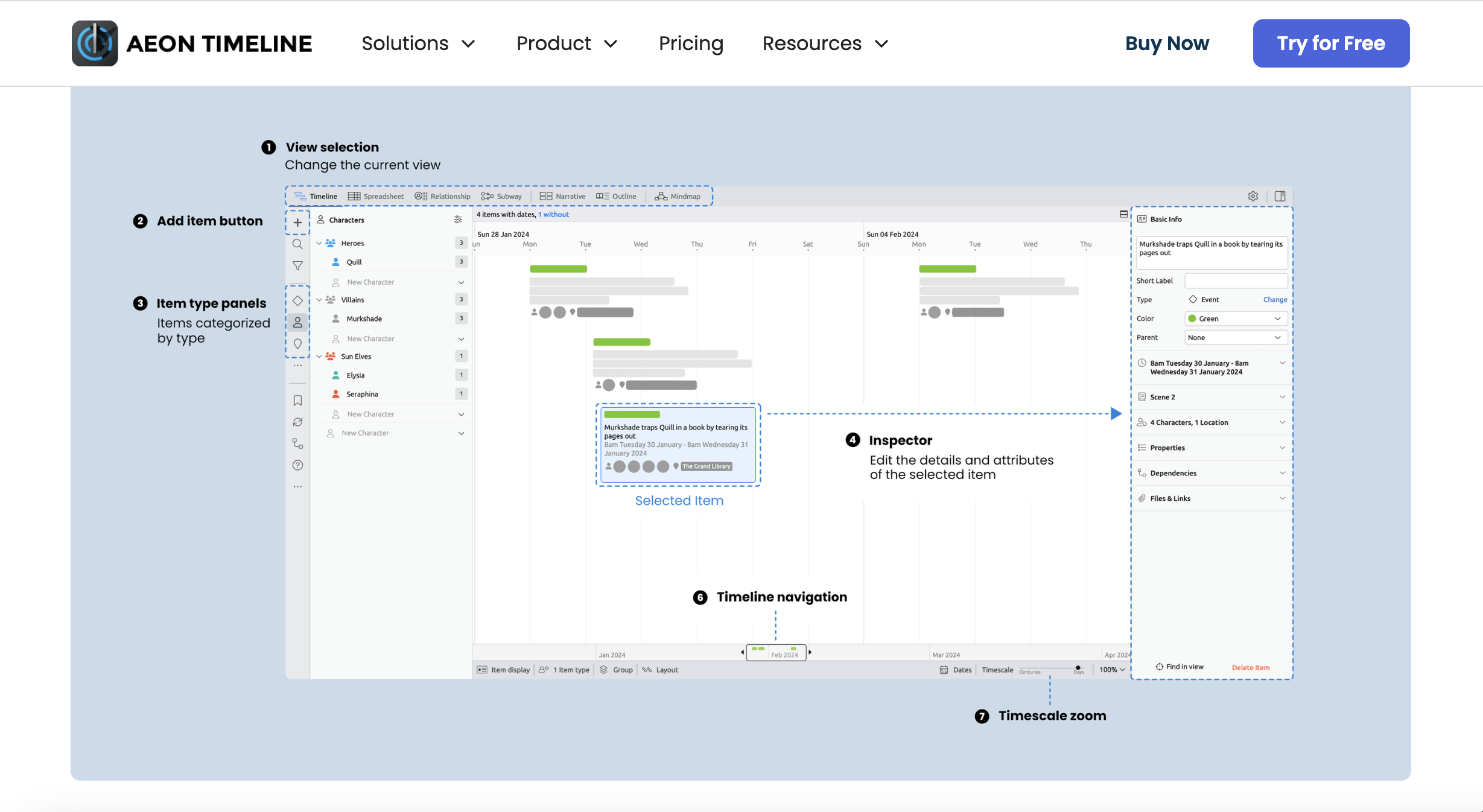Open the Product menu
The width and height of the screenshot is (1483, 812).
pos(567,43)
